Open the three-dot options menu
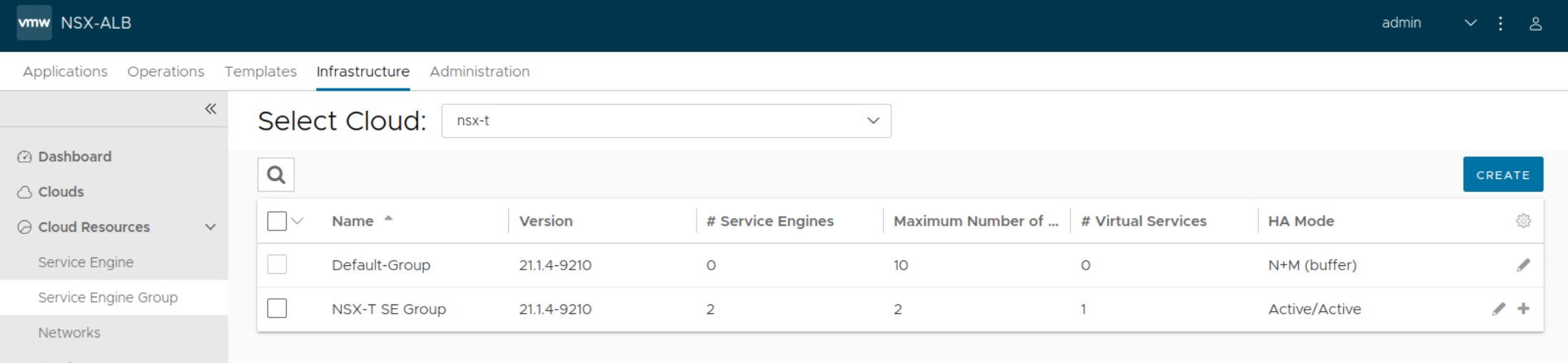 click(1500, 24)
